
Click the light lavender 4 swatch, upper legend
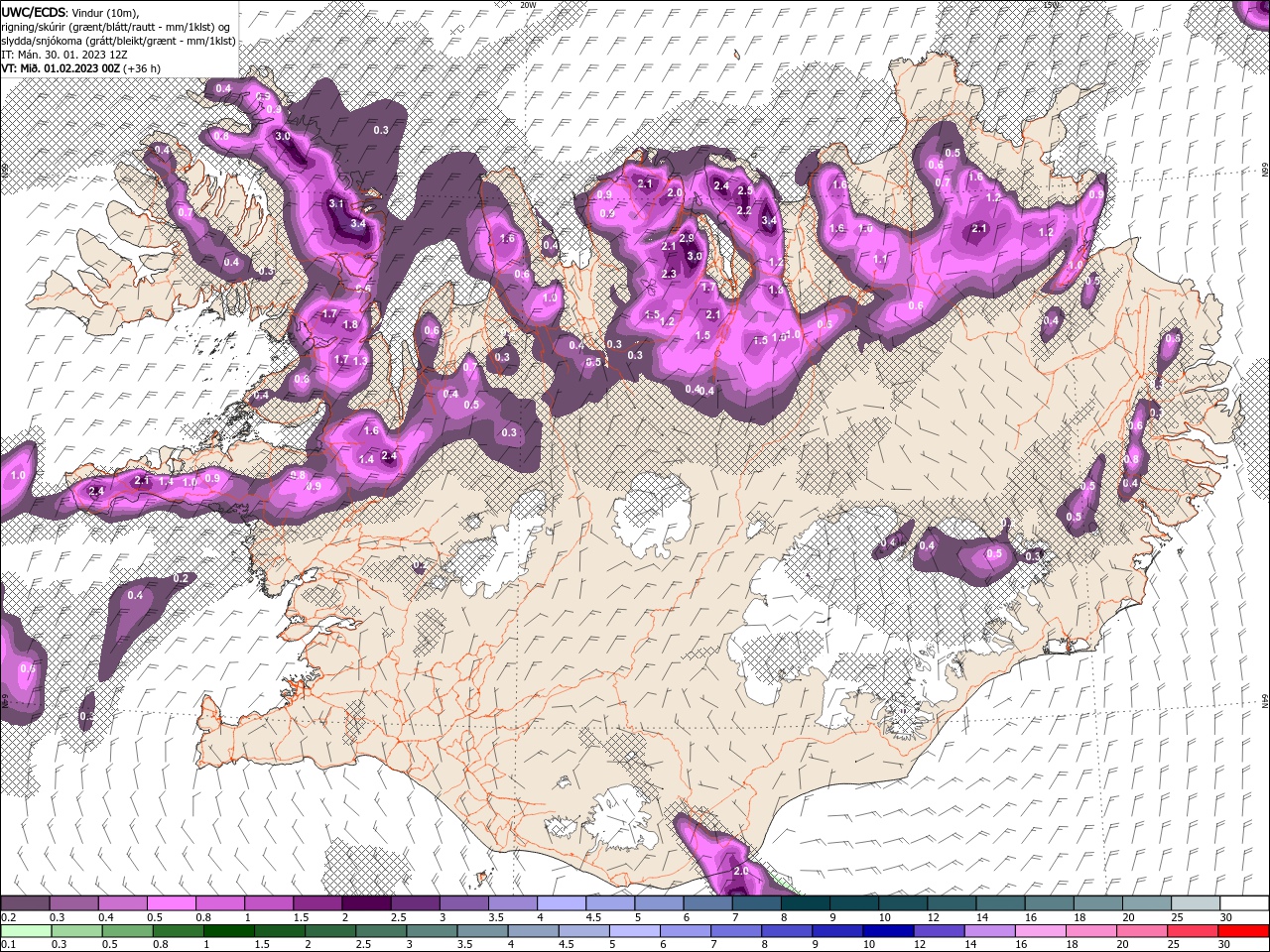point(562,903)
